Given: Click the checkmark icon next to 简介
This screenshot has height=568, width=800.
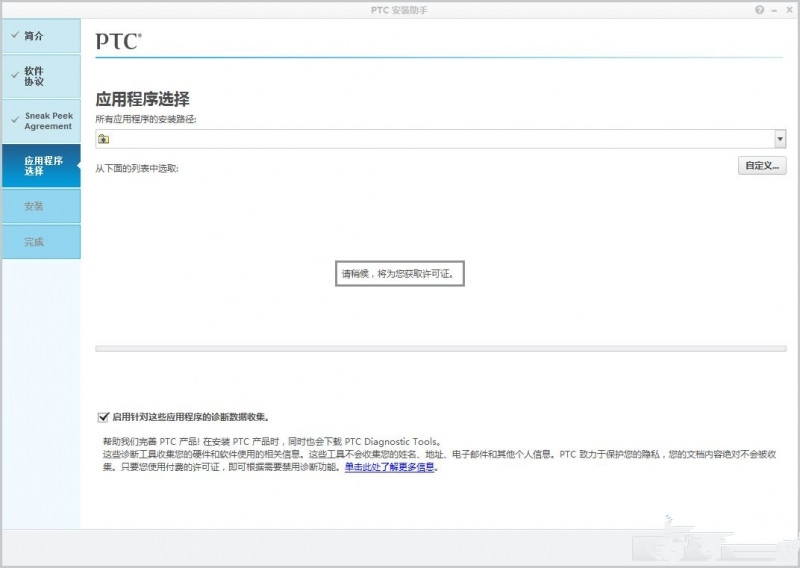Looking at the screenshot, I should tap(15, 35).
